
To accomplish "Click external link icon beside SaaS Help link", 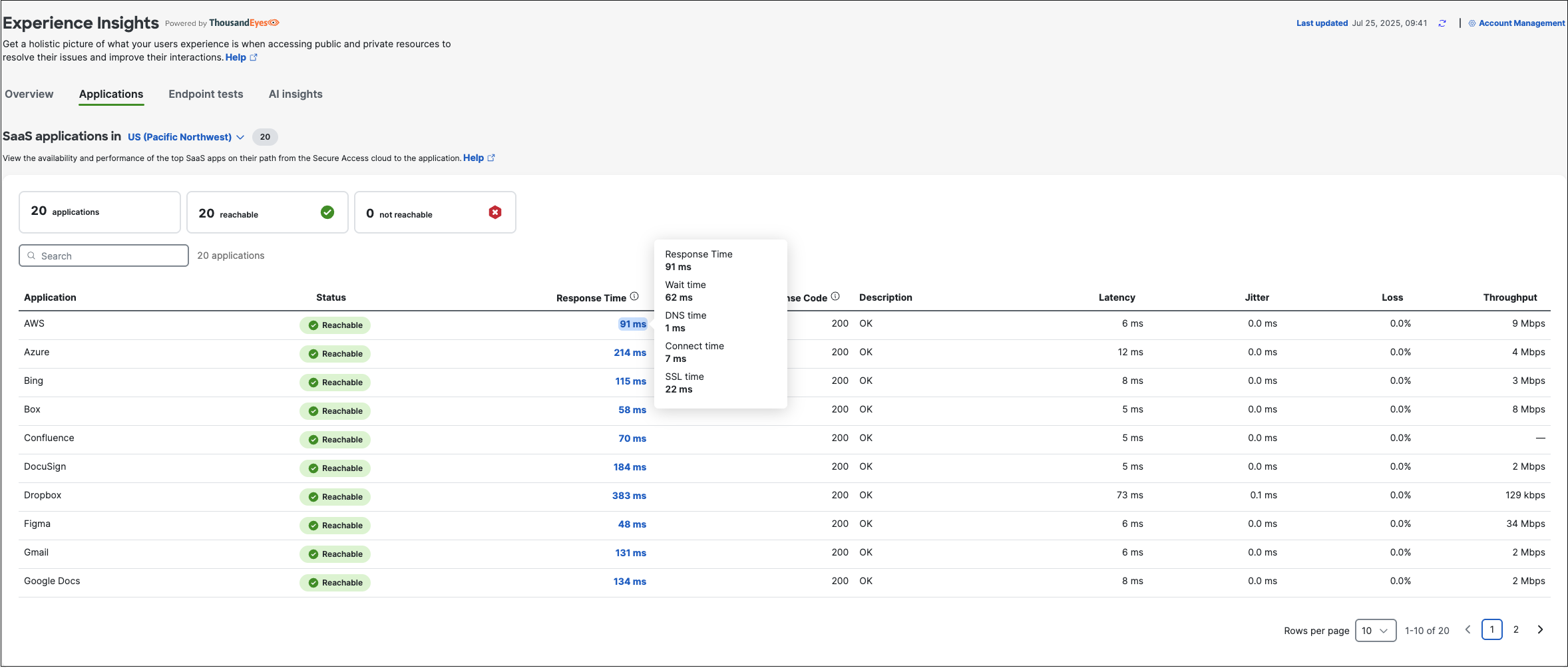I will [491, 158].
